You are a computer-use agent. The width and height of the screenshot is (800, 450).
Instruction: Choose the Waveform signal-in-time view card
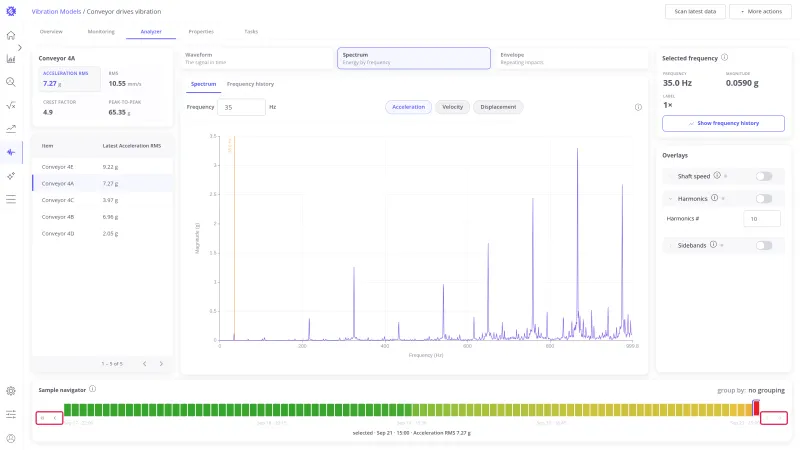coord(258,58)
